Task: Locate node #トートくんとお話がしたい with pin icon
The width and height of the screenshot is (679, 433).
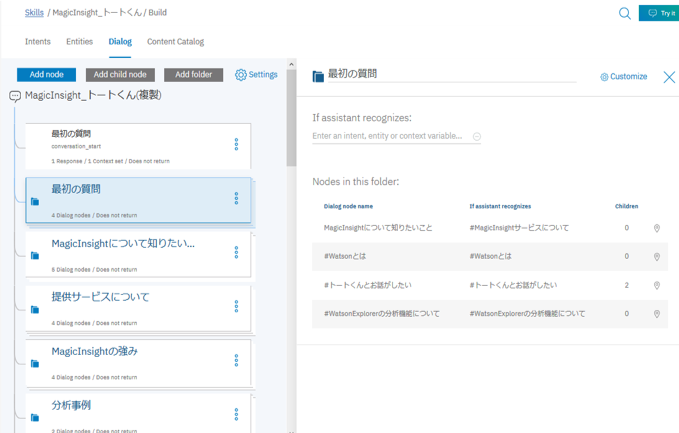Action: [656, 285]
